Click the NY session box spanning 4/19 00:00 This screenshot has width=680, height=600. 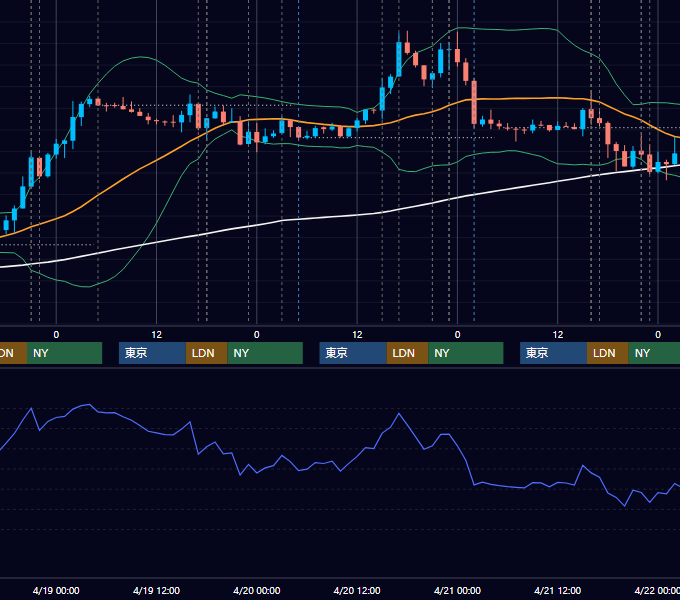pyautogui.click(x=64, y=353)
